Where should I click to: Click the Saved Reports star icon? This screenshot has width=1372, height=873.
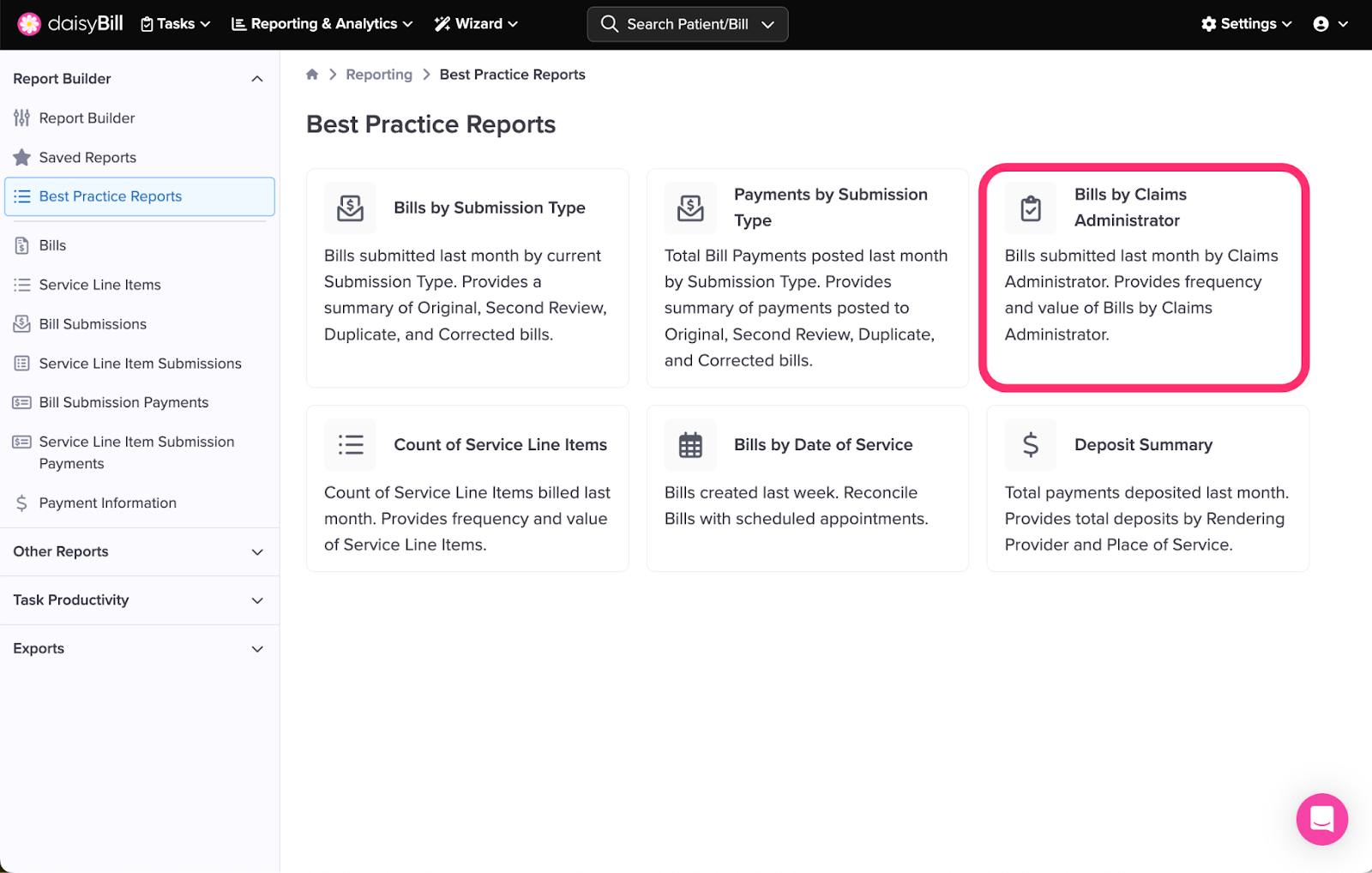coord(22,158)
